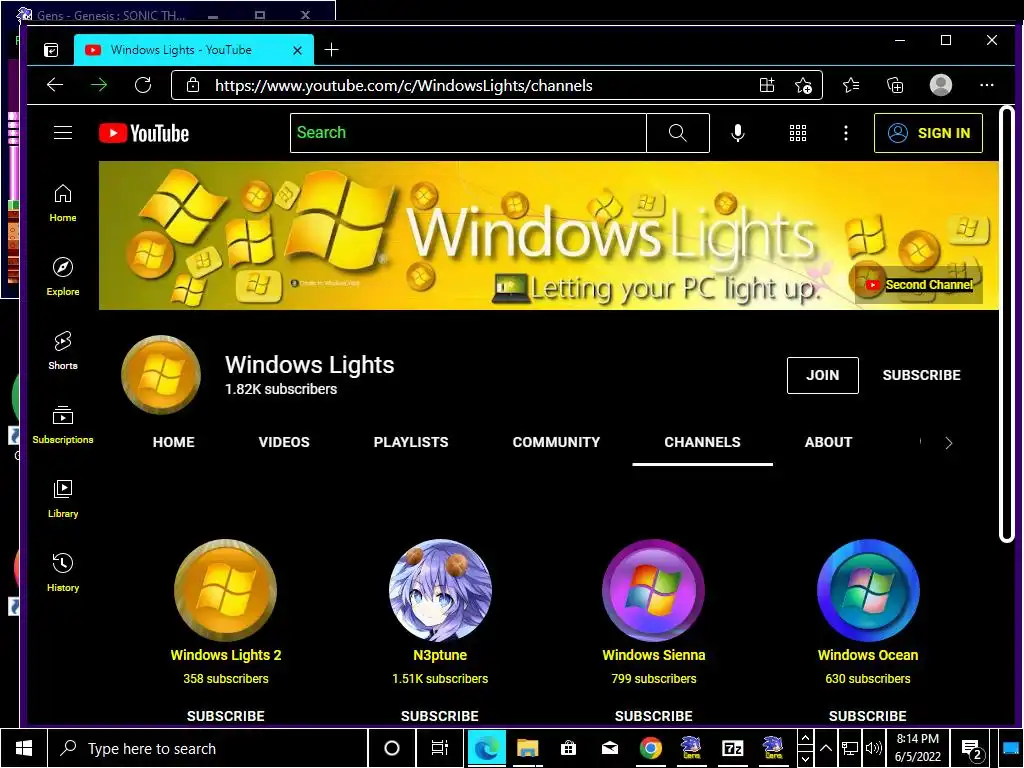Image resolution: width=1024 pixels, height=768 pixels.
Task: Switch to the PLAYLISTS channel tab
Action: pyautogui.click(x=411, y=442)
